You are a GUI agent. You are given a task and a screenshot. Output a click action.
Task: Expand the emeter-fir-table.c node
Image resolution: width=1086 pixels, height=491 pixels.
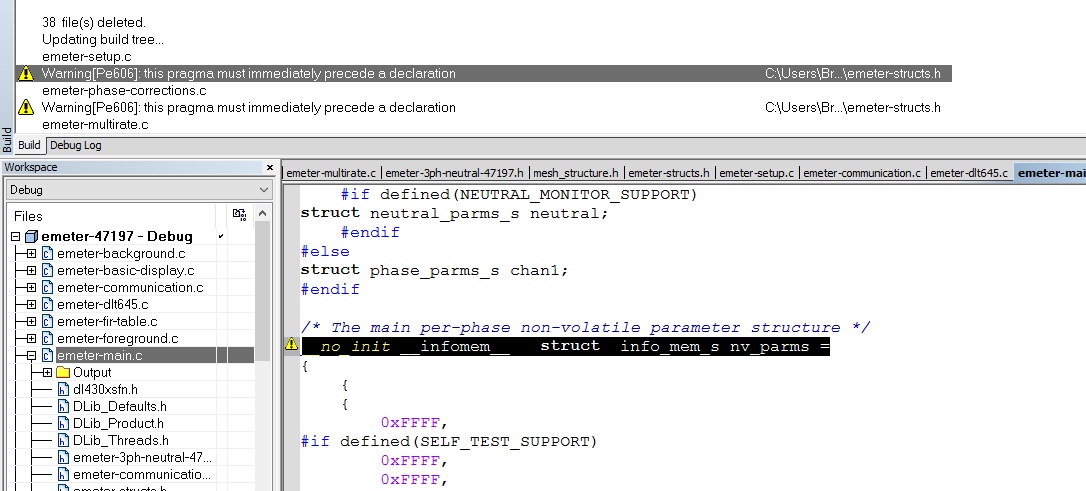31,321
